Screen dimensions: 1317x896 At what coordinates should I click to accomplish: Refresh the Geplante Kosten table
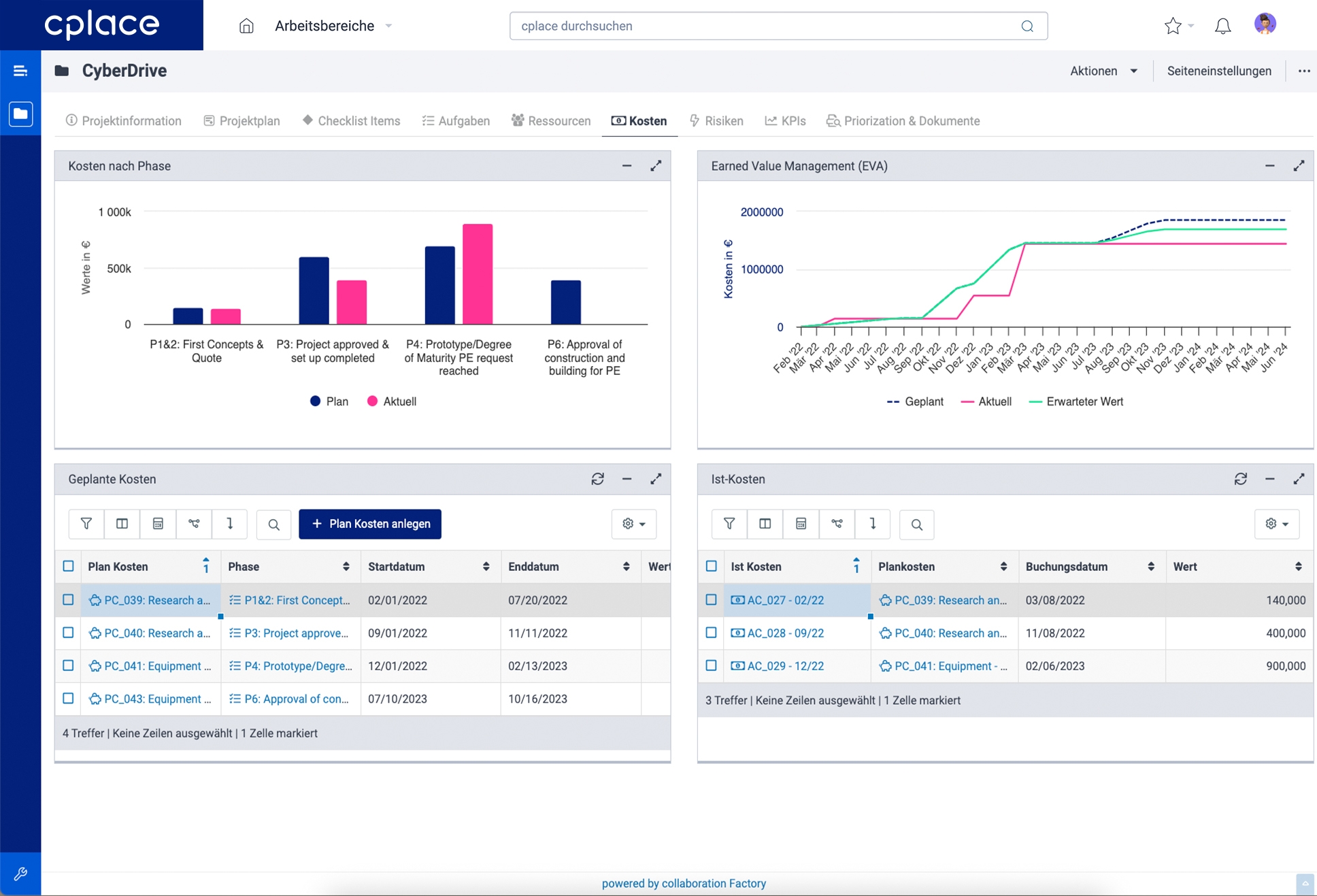point(597,479)
